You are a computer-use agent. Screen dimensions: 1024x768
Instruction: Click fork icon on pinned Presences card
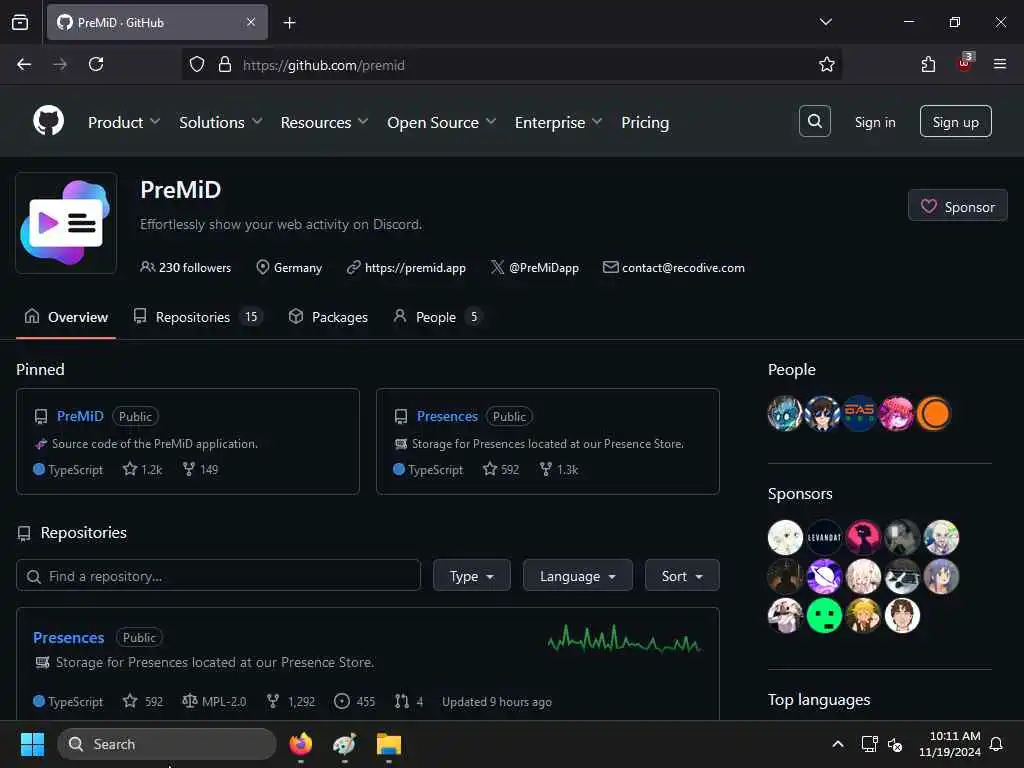coord(546,469)
